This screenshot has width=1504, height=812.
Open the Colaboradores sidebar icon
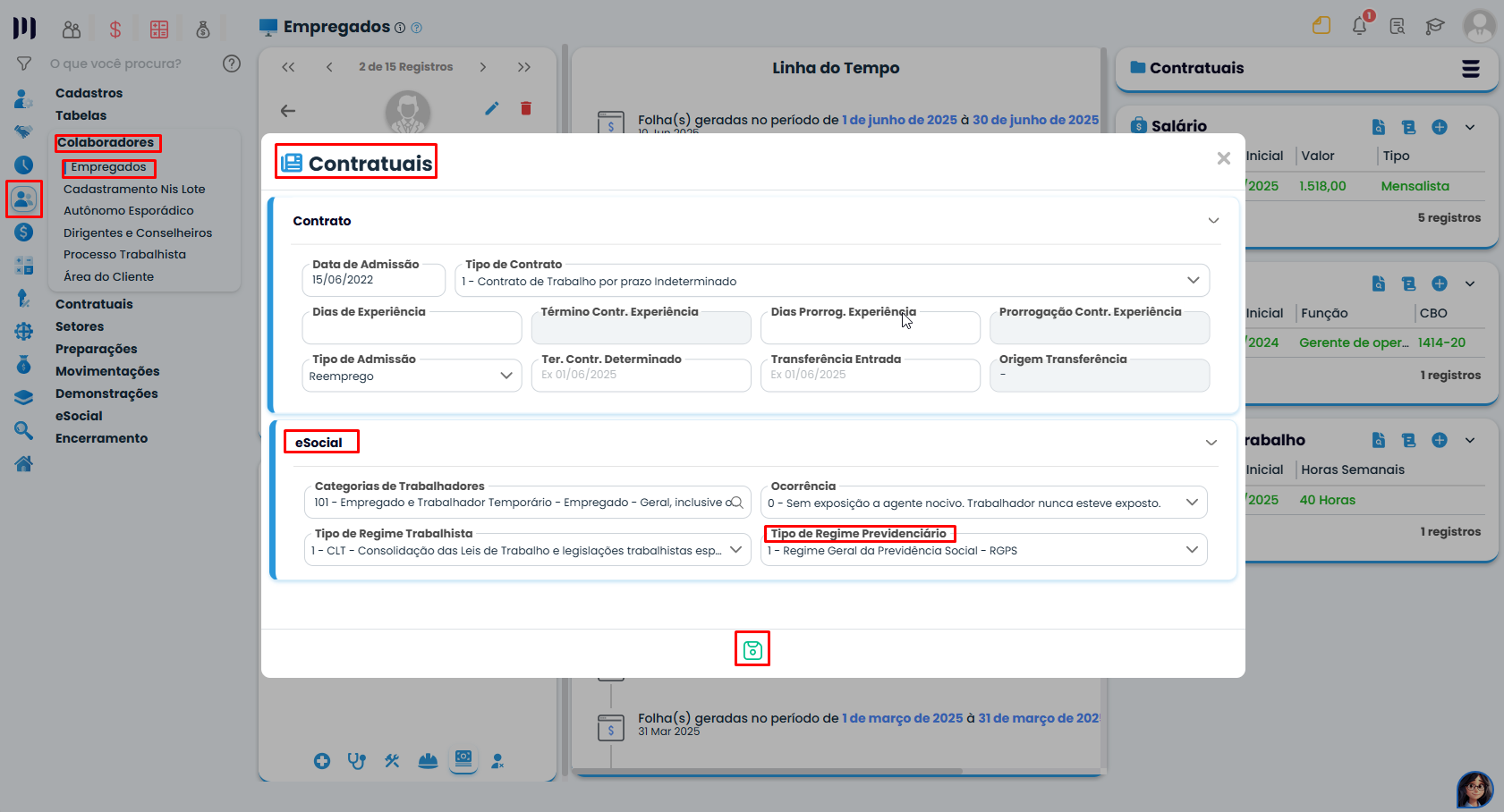[x=24, y=199]
